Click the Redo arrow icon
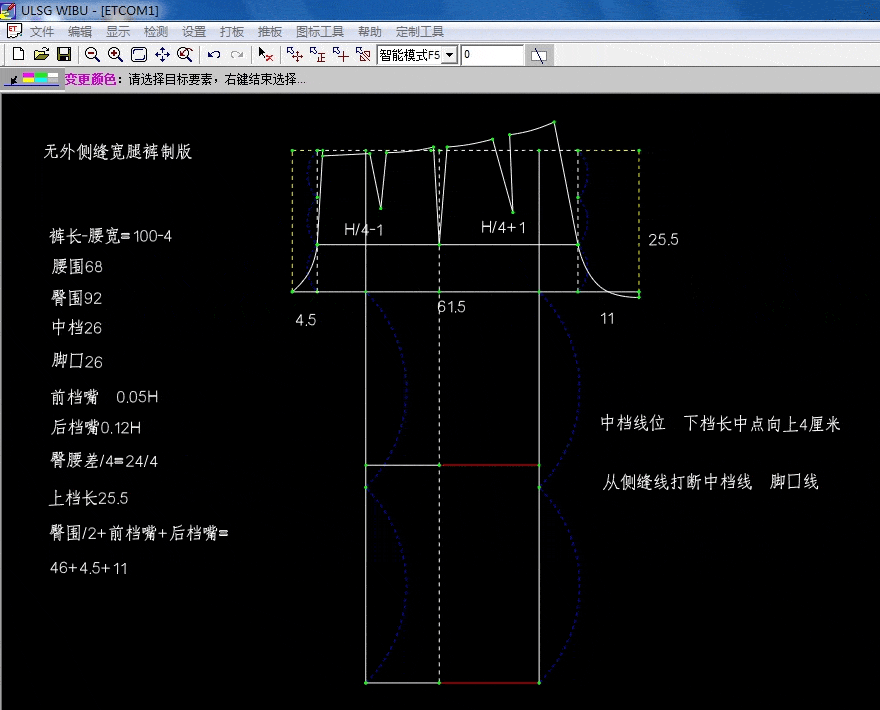 coord(237,54)
